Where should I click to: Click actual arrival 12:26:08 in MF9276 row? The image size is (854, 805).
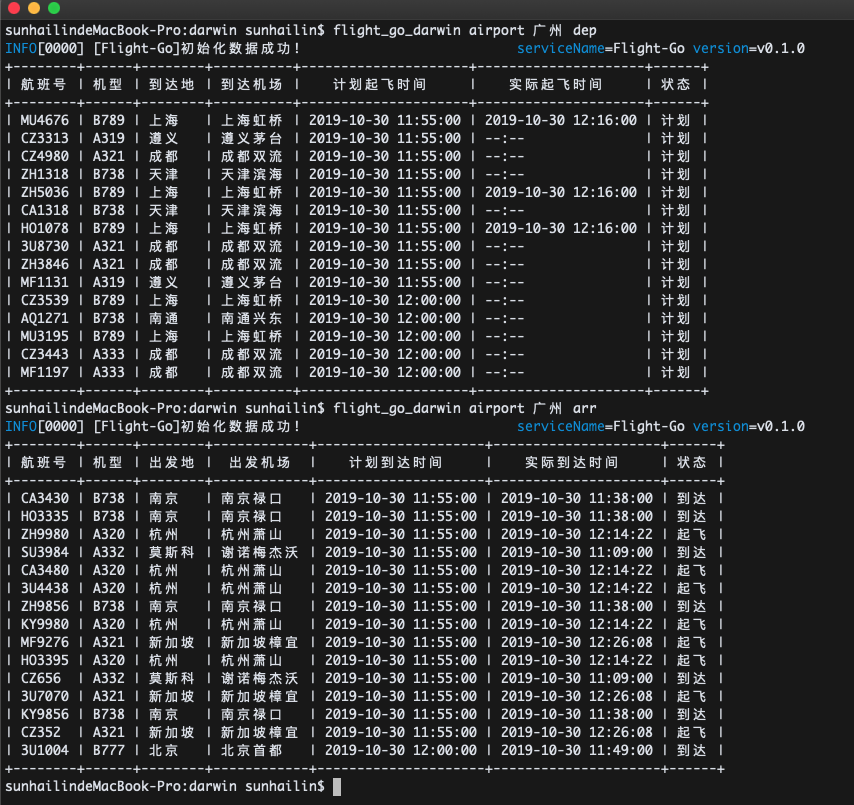(577, 642)
